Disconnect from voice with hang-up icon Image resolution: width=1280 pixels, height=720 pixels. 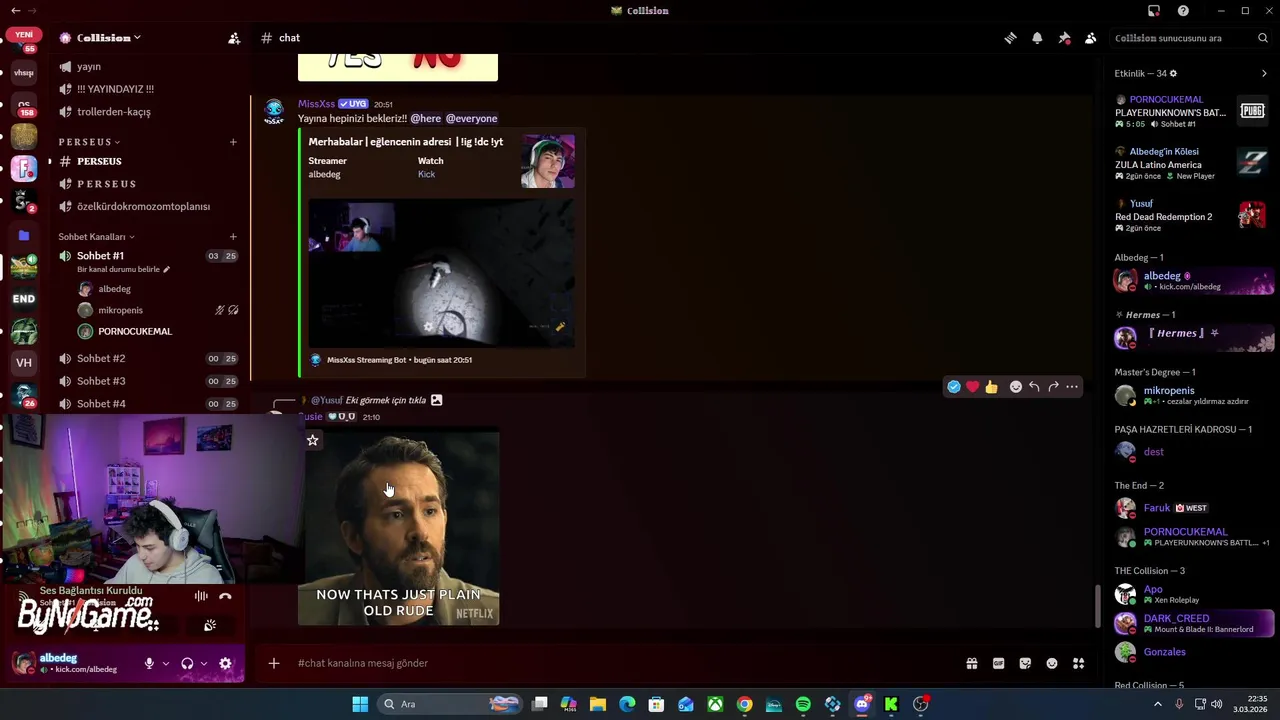[x=225, y=597]
